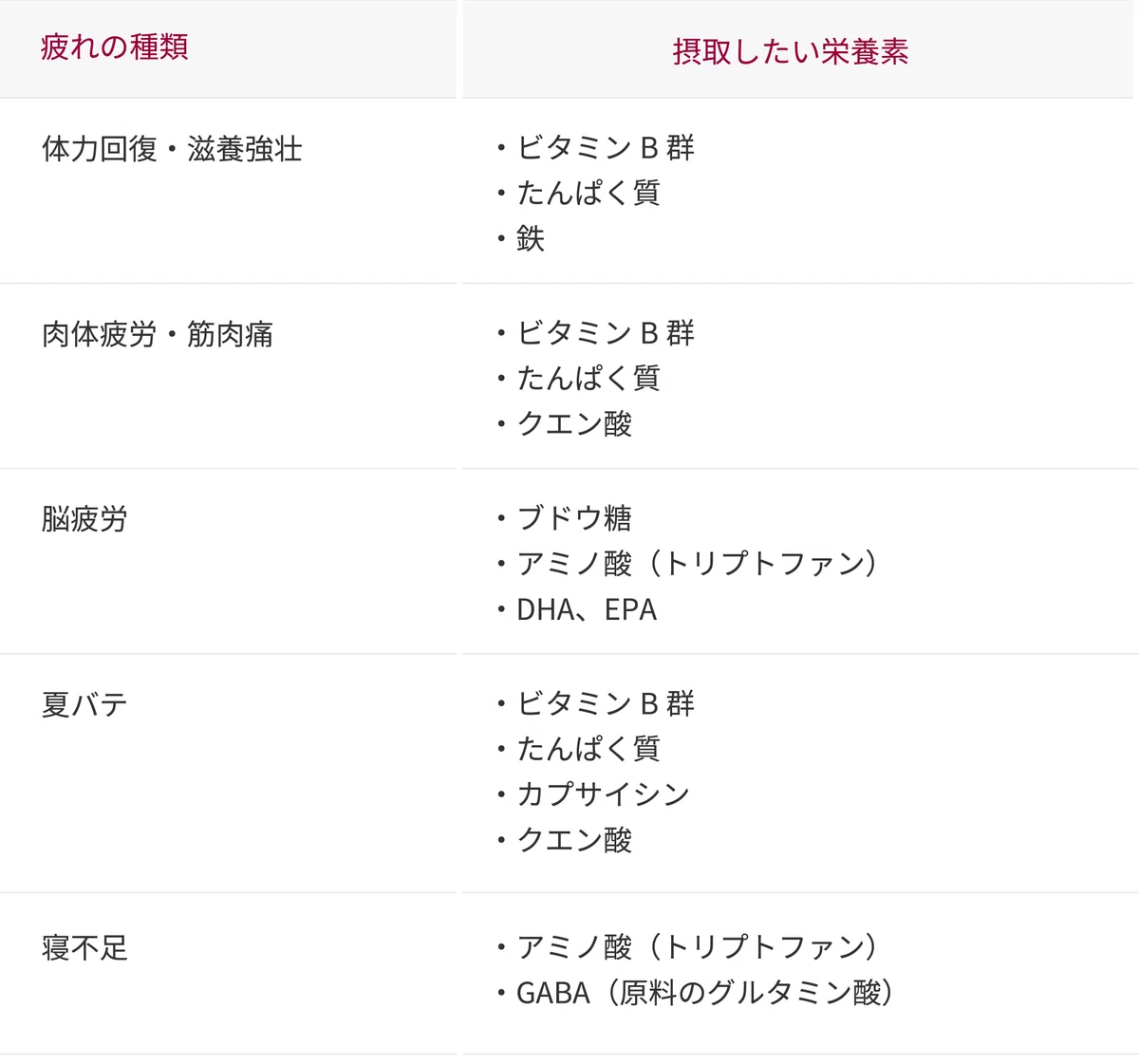The height and width of the screenshot is (1064, 1139).
Task: Click アミノ酸（トリプトファン） under 寝不足
Action: pyautogui.click(x=698, y=946)
